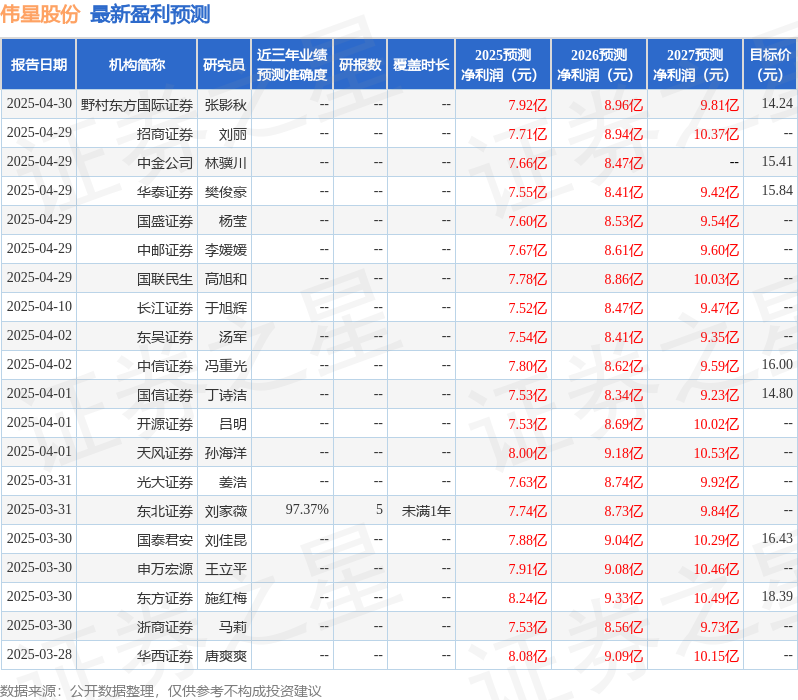Select the 研究员 column header
Image resolution: width=798 pixels, height=700 pixels.
pos(224,65)
